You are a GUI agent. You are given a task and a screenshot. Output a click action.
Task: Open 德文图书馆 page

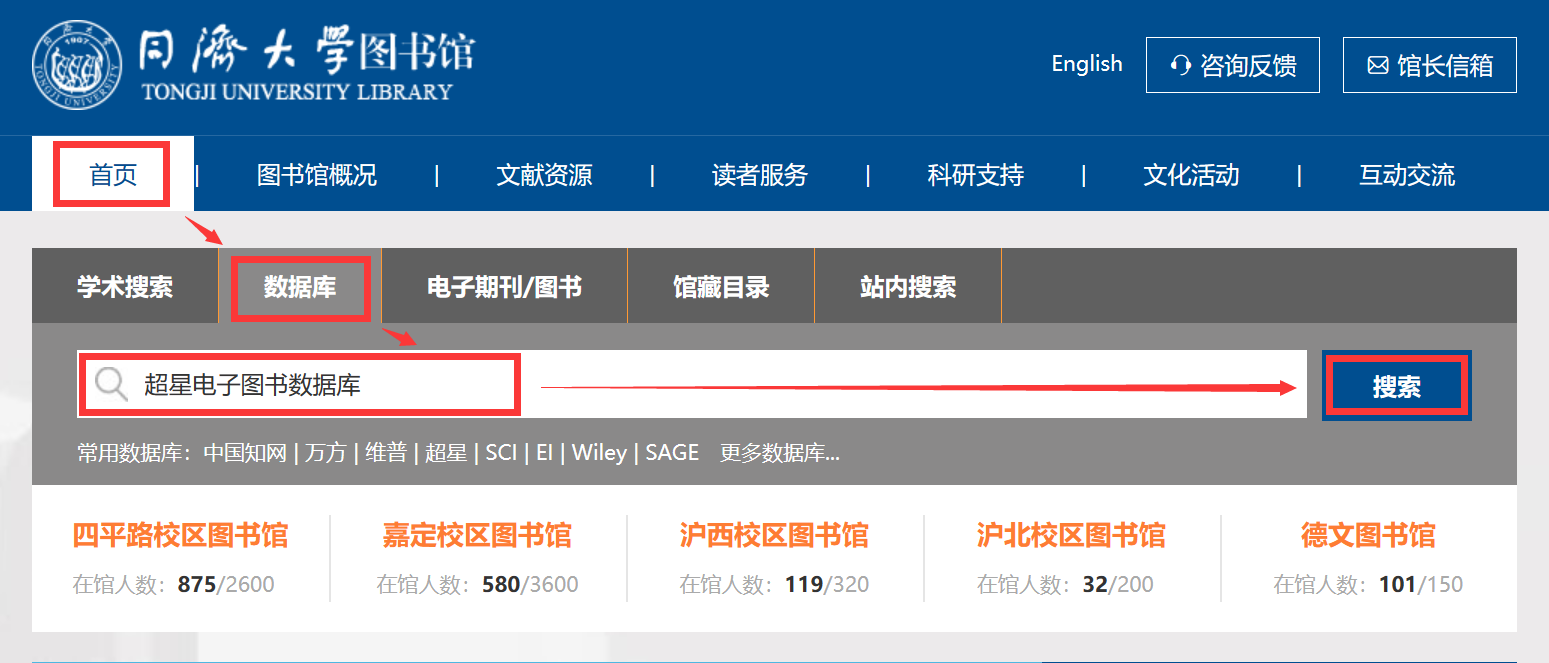(1368, 535)
